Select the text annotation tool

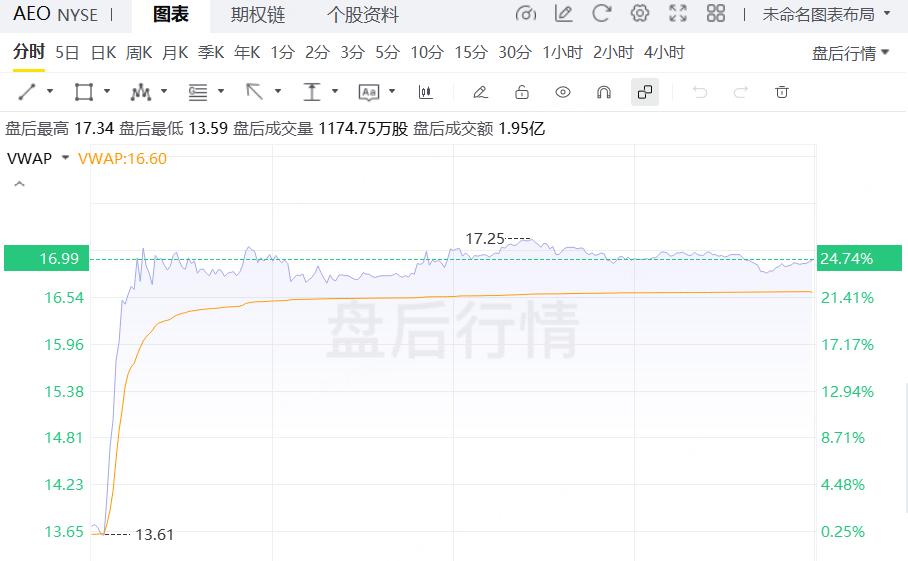tap(369, 92)
